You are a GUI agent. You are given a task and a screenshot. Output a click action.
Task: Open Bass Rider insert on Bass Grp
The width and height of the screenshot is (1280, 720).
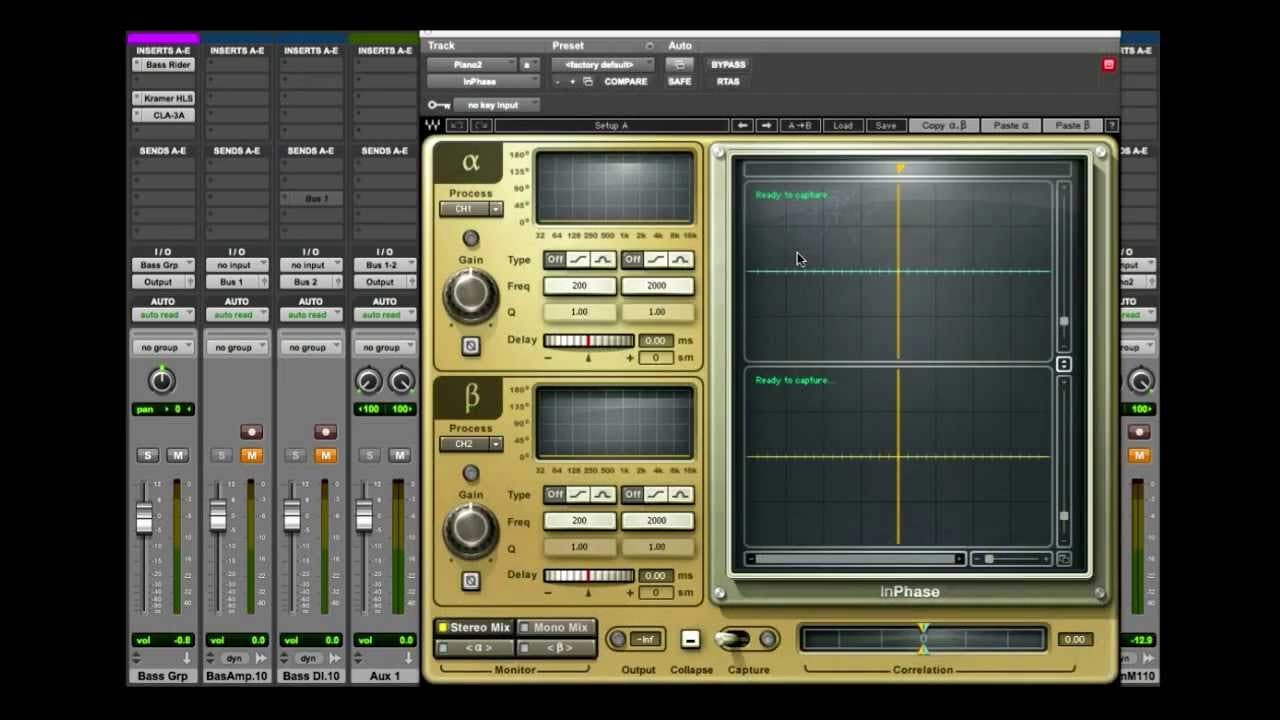pyautogui.click(x=164, y=65)
